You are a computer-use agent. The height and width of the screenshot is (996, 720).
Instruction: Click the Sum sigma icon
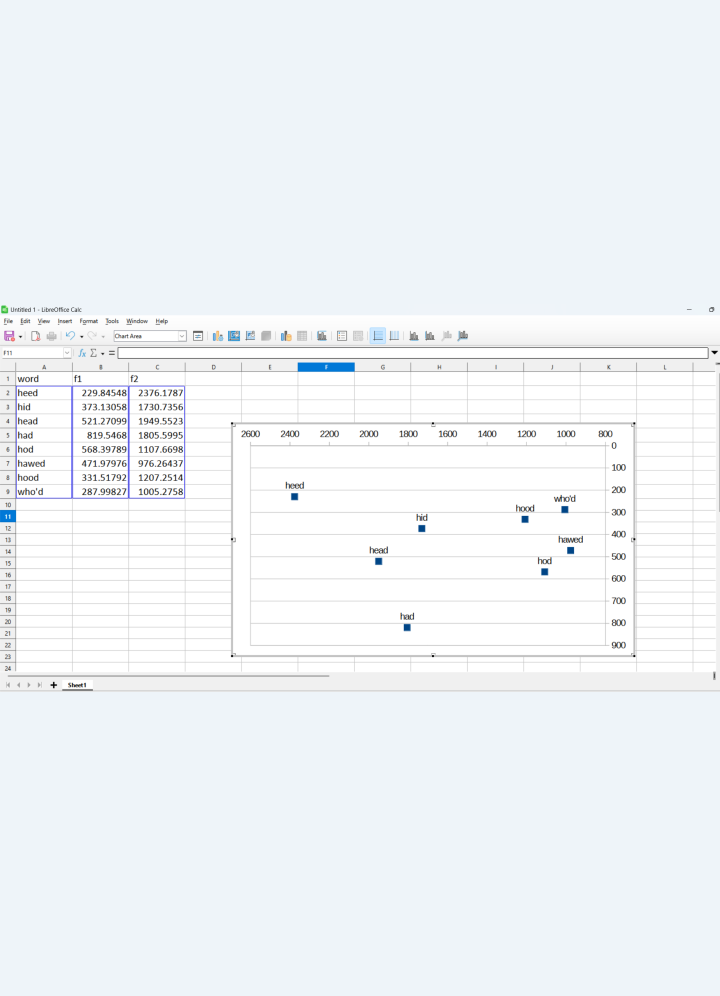[x=93, y=353]
